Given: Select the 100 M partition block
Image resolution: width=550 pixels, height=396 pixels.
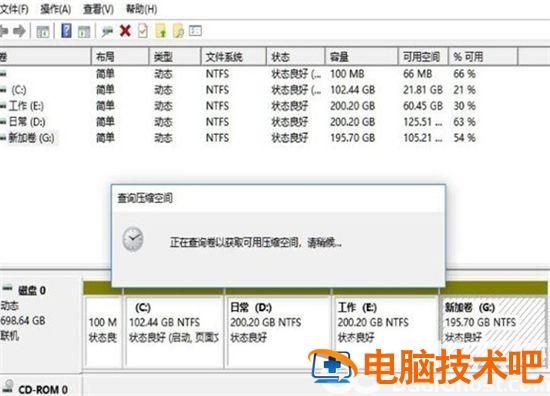Looking at the screenshot, I should click(x=103, y=331).
